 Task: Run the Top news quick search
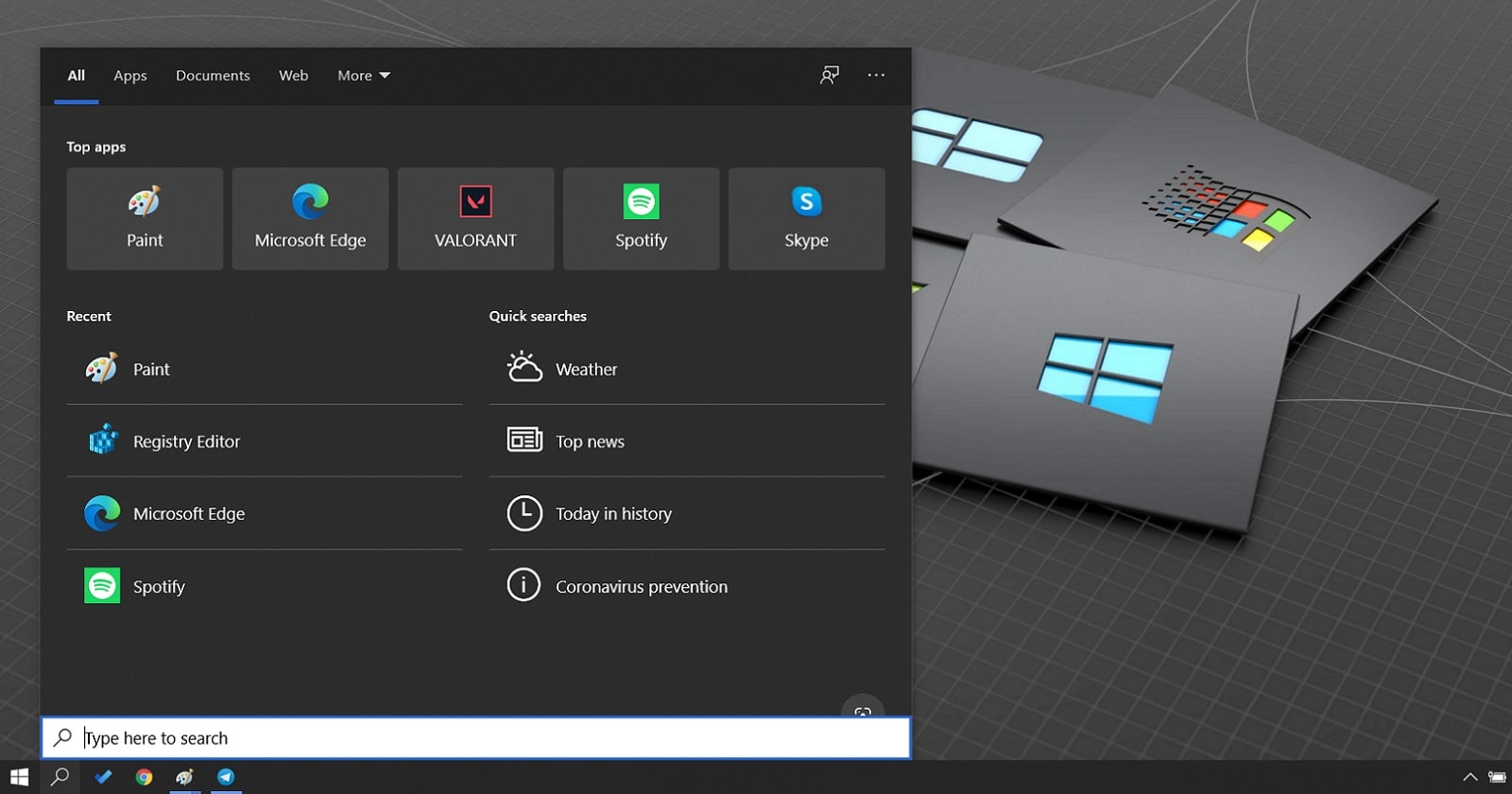[687, 441]
